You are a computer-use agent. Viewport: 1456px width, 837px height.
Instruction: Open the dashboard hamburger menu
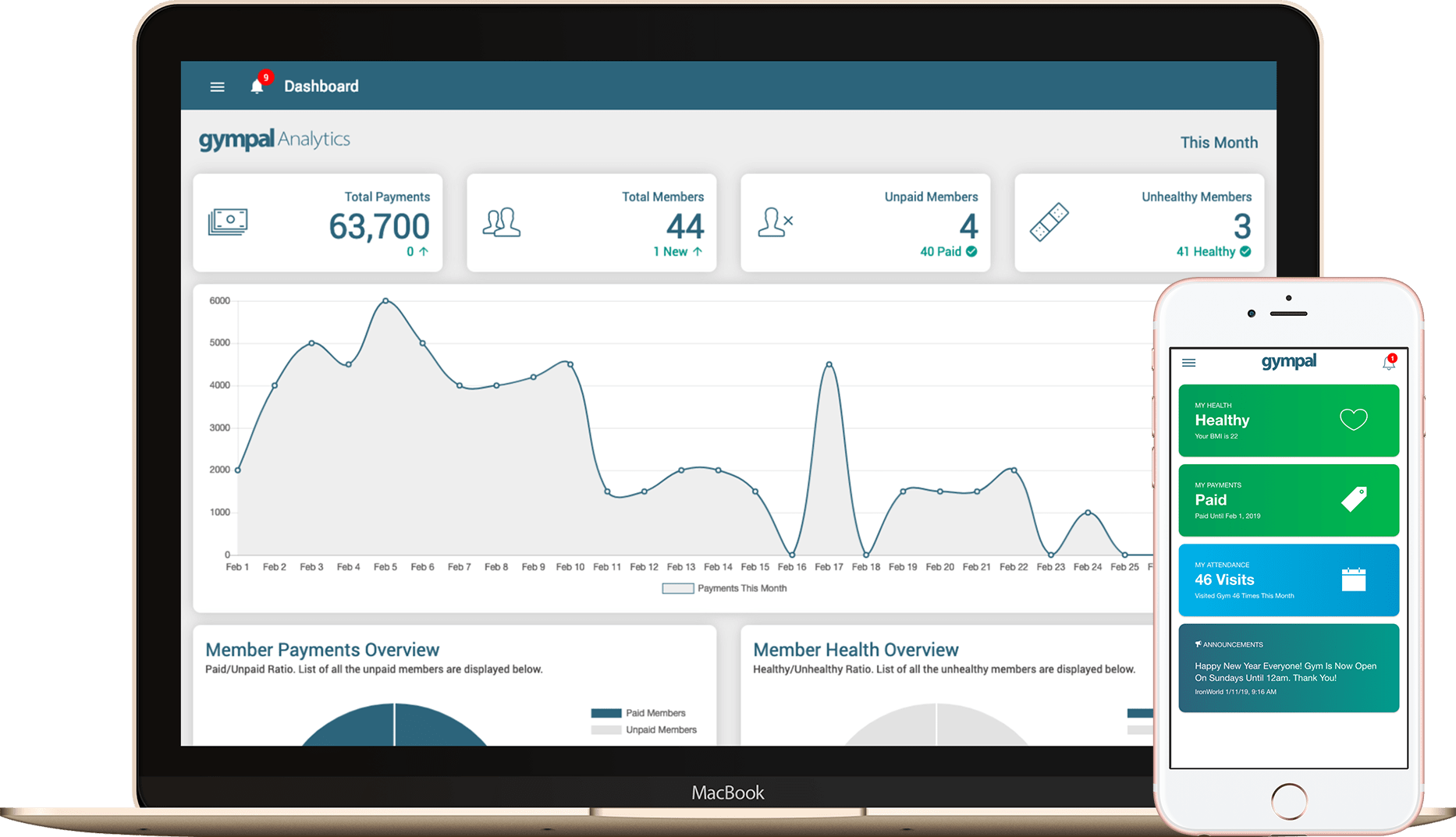pos(217,87)
